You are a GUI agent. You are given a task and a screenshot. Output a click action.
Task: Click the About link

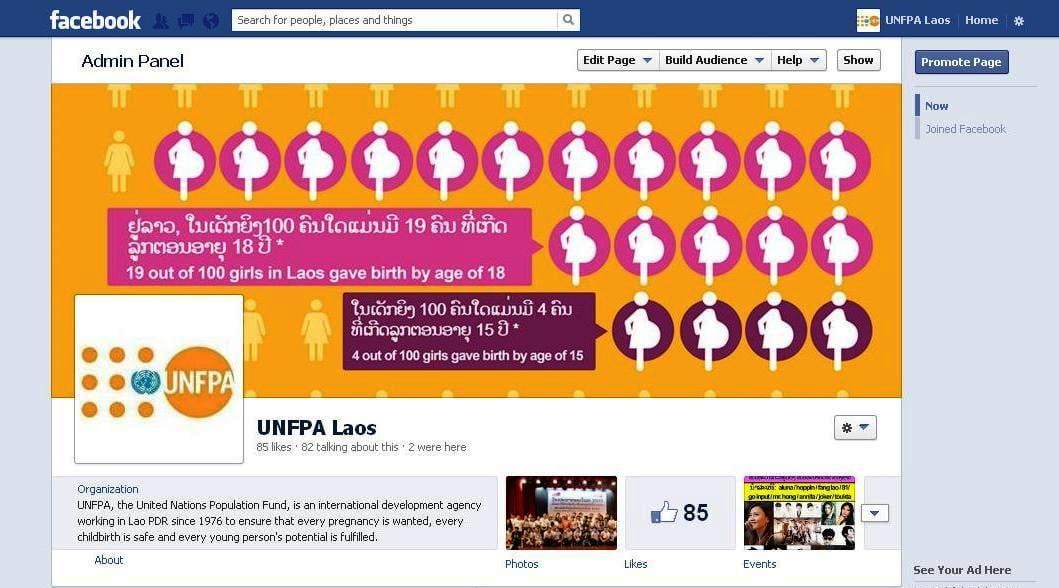point(109,560)
